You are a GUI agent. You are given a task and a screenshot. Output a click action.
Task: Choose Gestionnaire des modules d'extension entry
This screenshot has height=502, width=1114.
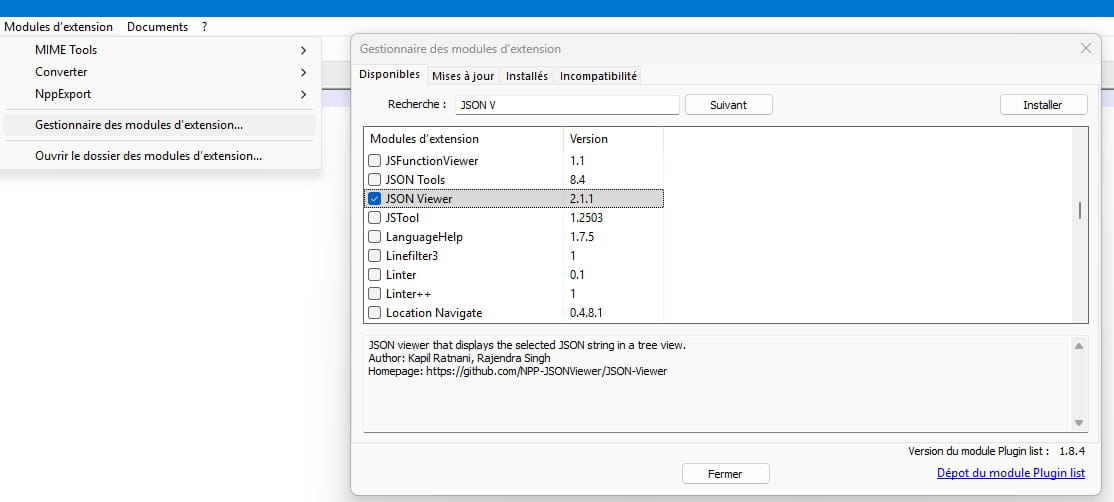[x=159, y=125]
